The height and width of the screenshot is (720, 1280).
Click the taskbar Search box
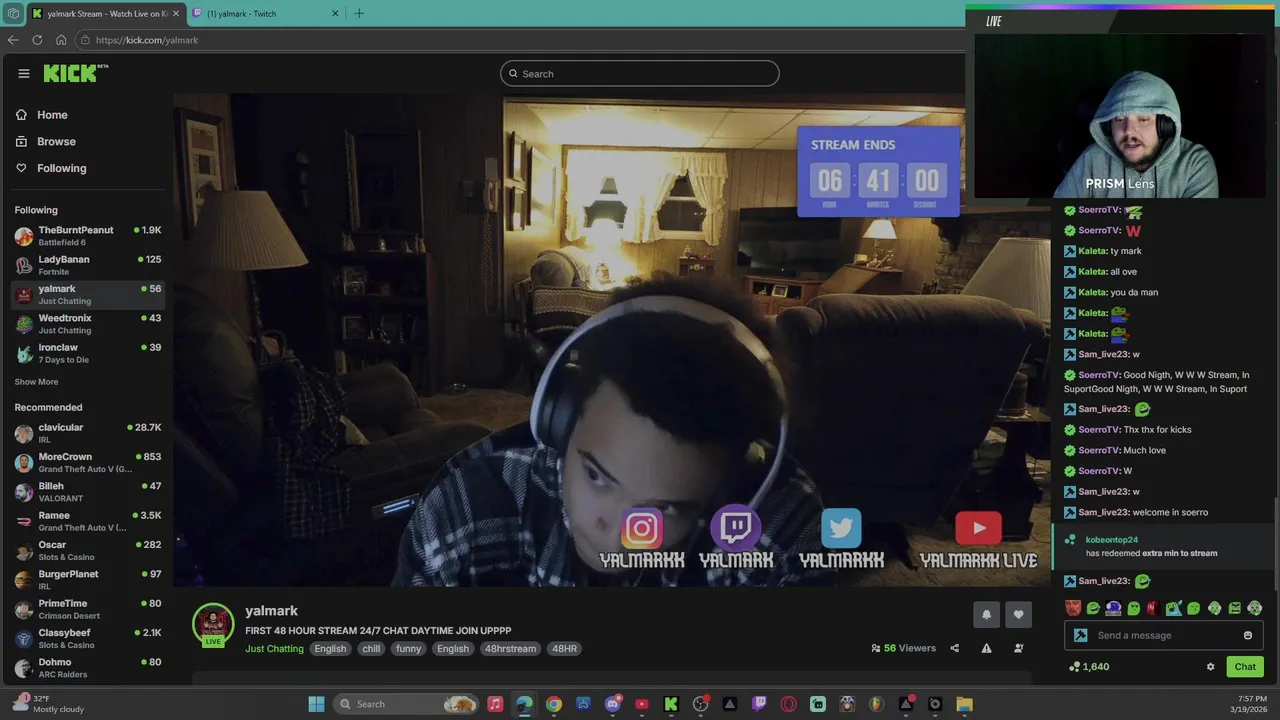point(406,704)
